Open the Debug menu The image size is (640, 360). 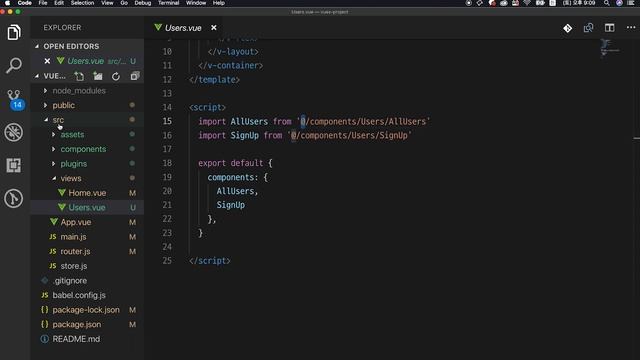[x=143, y=3]
